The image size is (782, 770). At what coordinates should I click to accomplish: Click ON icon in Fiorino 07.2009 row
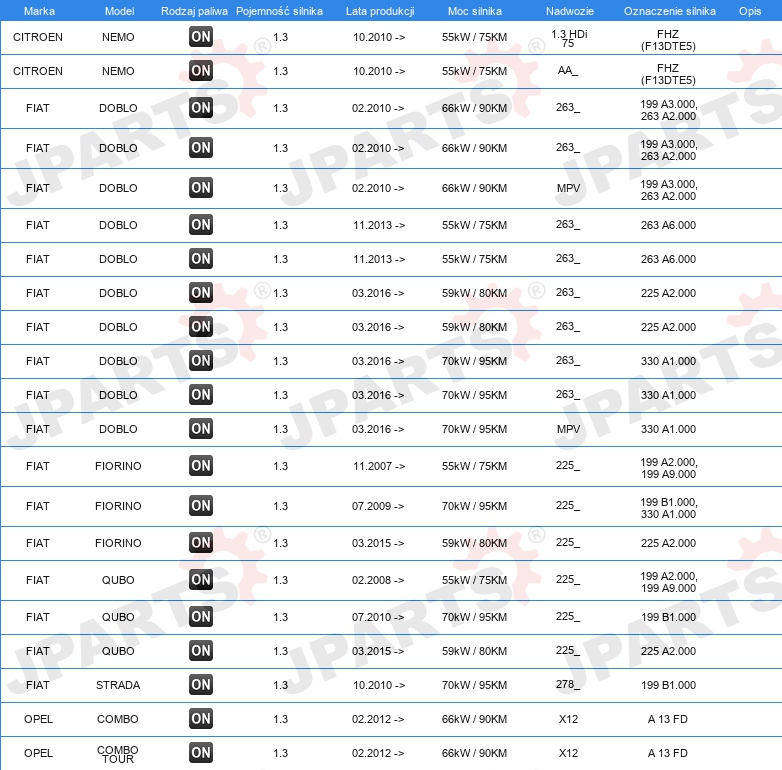[x=201, y=505]
